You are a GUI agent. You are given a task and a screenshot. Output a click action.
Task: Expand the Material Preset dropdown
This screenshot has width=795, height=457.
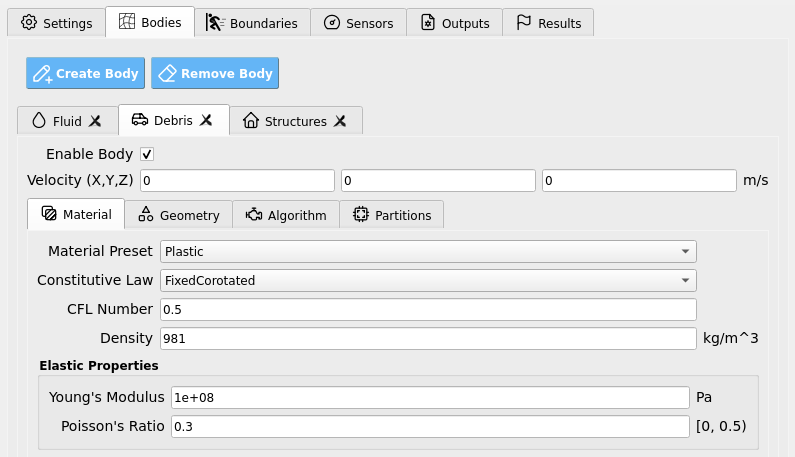pos(428,252)
